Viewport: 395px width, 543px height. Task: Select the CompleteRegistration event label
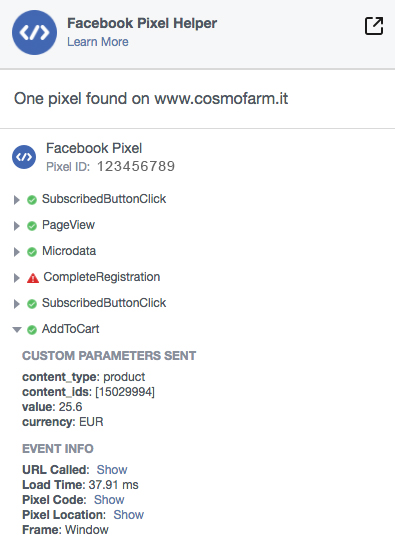101,277
